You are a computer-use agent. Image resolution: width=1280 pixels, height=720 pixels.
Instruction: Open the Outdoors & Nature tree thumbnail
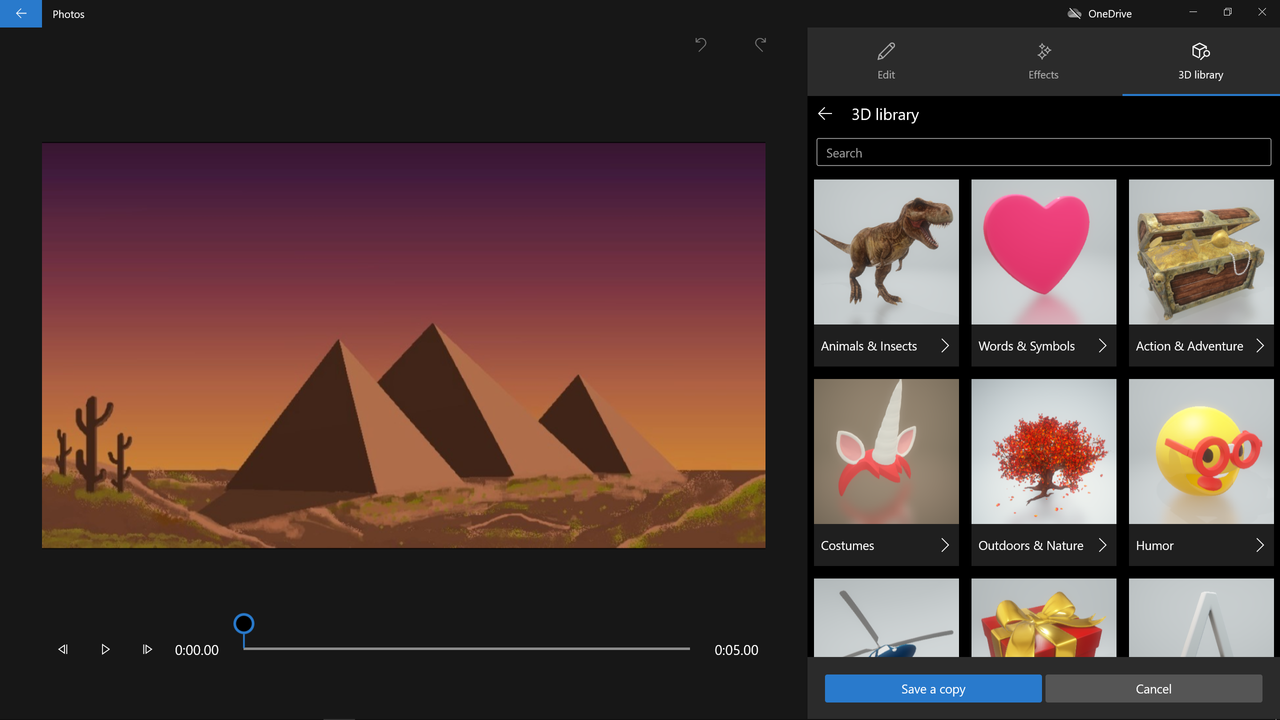coord(1044,452)
